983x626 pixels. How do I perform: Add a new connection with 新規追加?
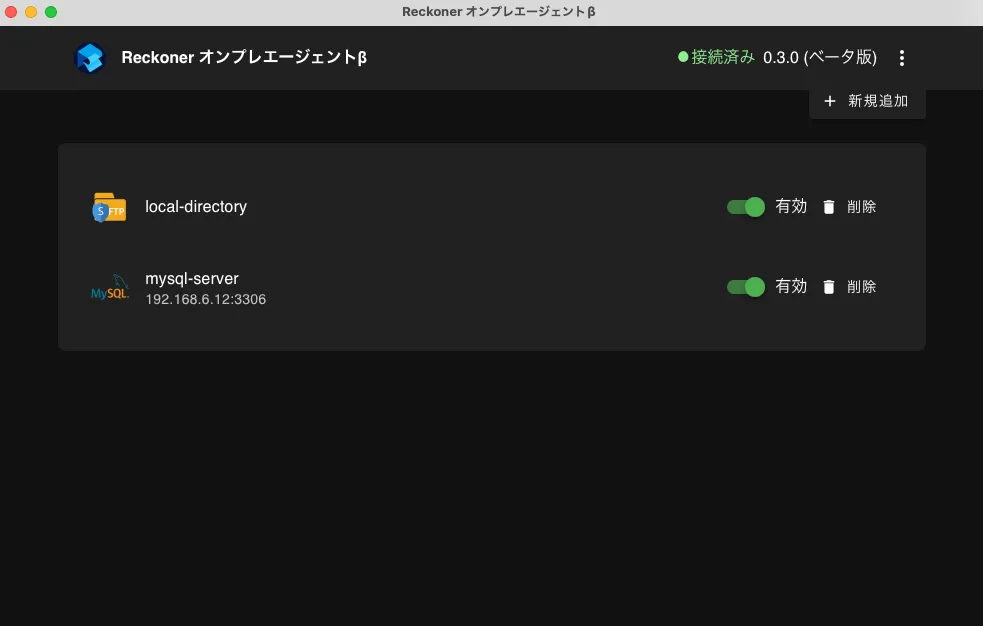coord(867,102)
